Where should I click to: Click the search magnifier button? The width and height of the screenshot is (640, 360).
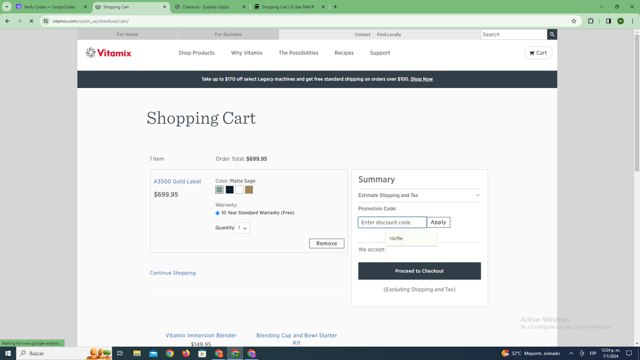pyautogui.click(x=552, y=34)
